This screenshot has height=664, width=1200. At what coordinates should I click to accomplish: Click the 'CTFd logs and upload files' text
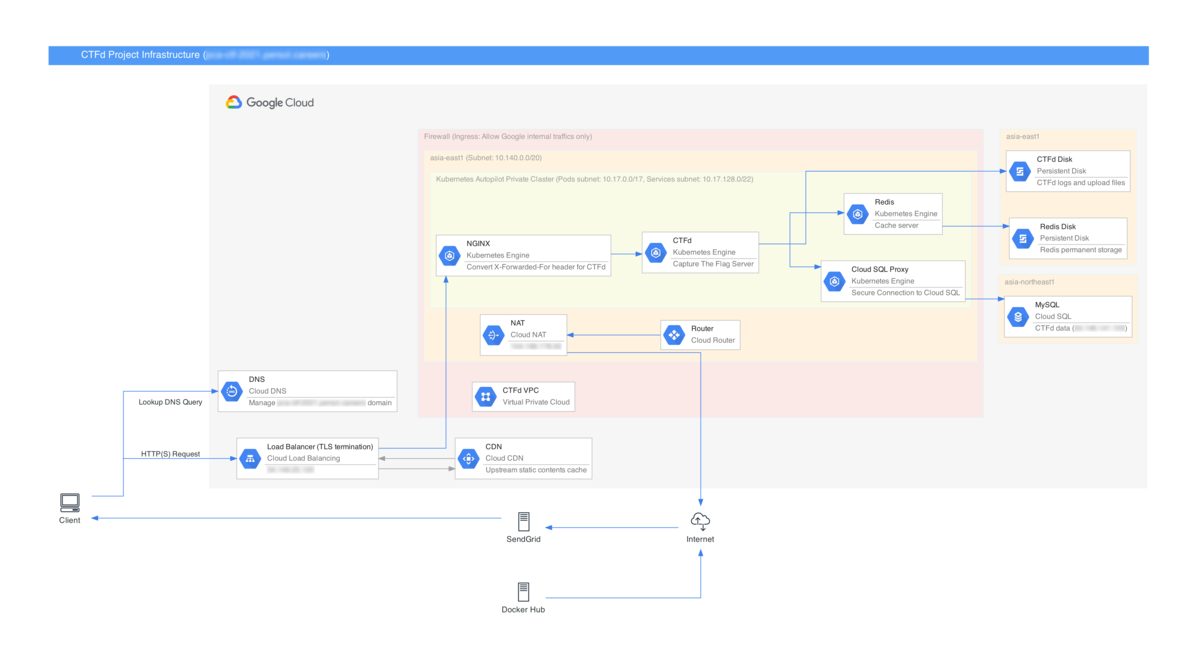[x=1081, y=183]
